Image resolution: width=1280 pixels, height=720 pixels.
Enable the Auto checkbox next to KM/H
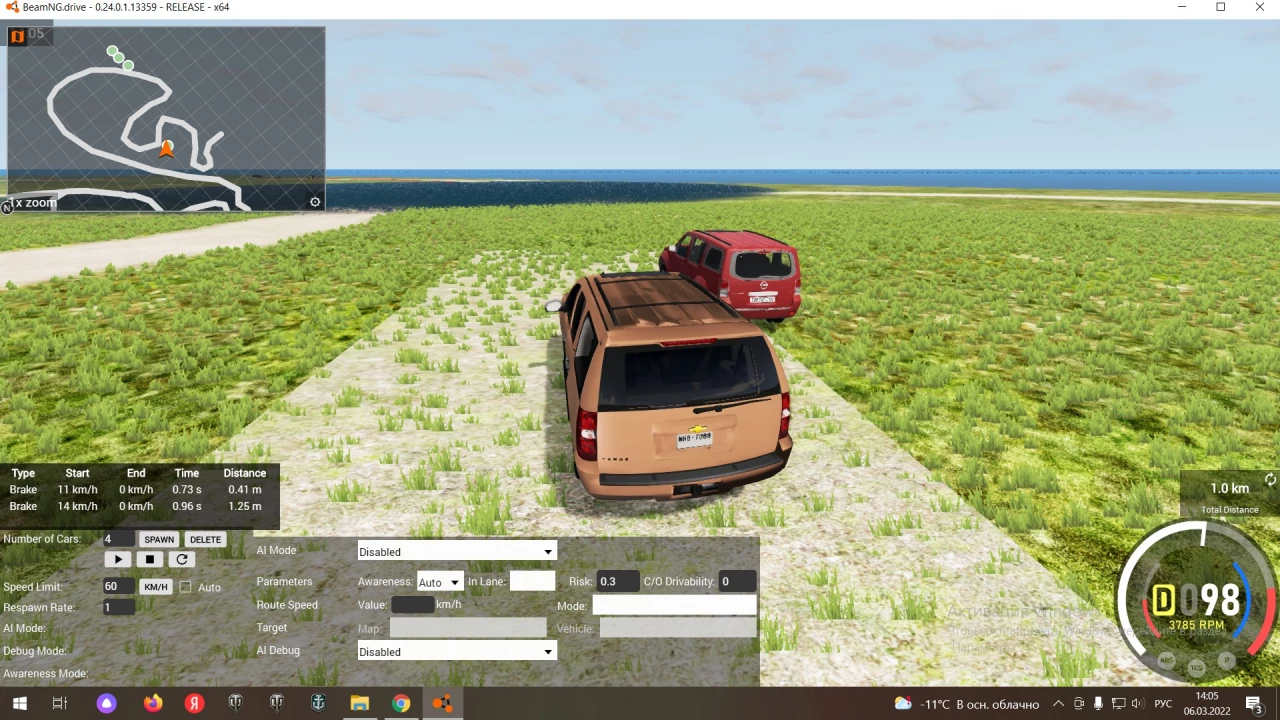186,587
